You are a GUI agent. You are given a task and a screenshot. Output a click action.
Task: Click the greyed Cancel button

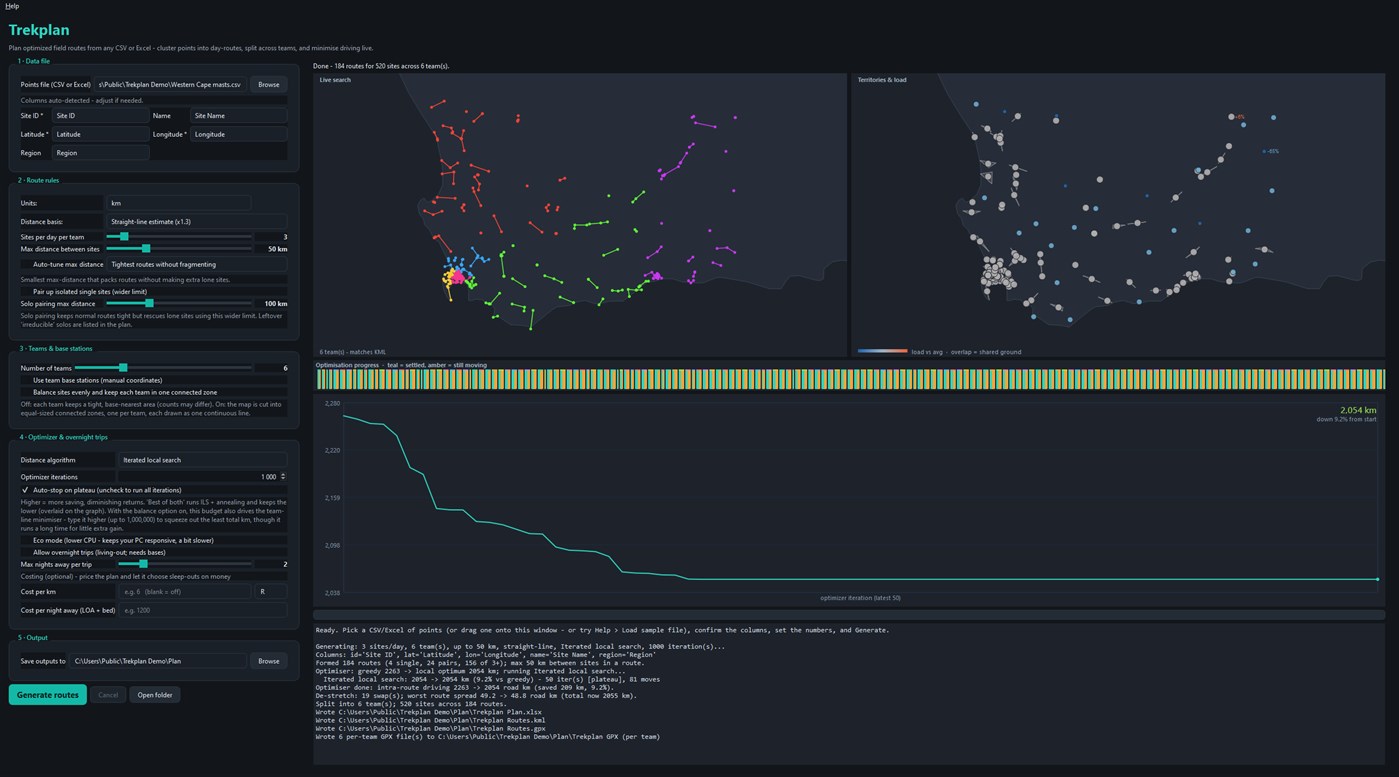coord(107,695)
